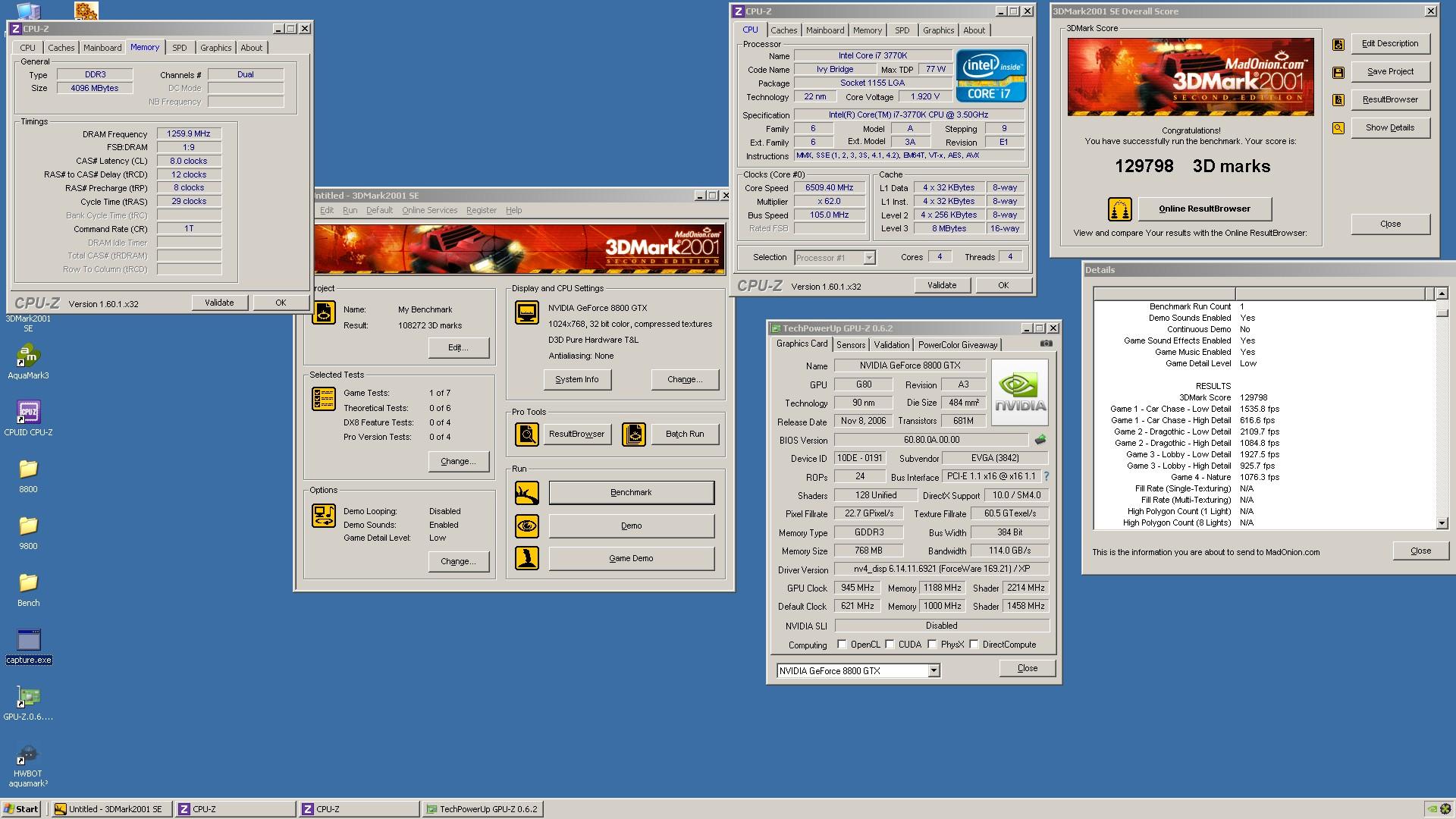The image size is (1456, 819).
Task: Switch to Memory tab in right CPU-Z window
Action: click(x=867, y=30)
